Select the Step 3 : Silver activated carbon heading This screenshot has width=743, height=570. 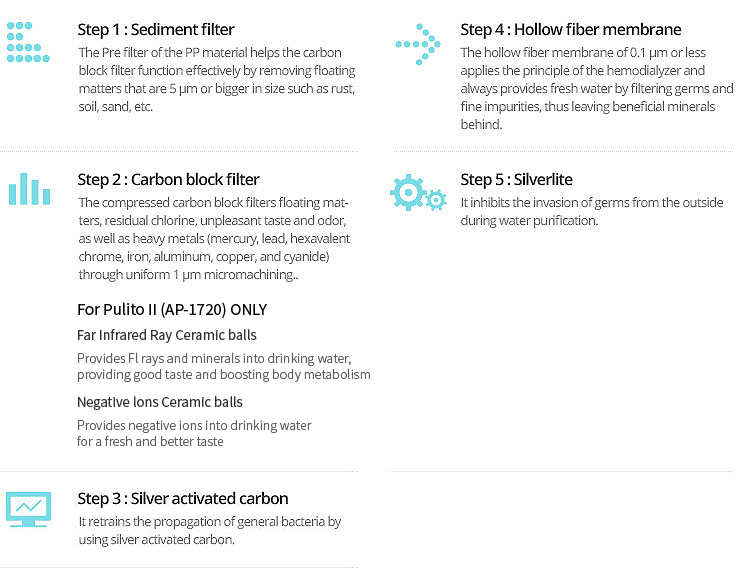click(x=183, y=499)
